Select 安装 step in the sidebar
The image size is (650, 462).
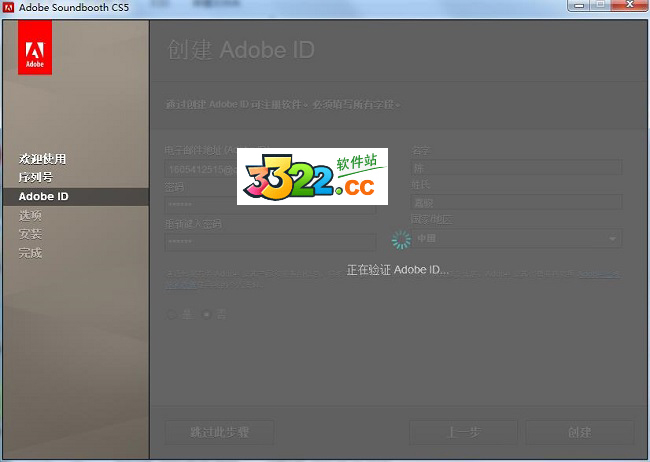tap(30, 234)
